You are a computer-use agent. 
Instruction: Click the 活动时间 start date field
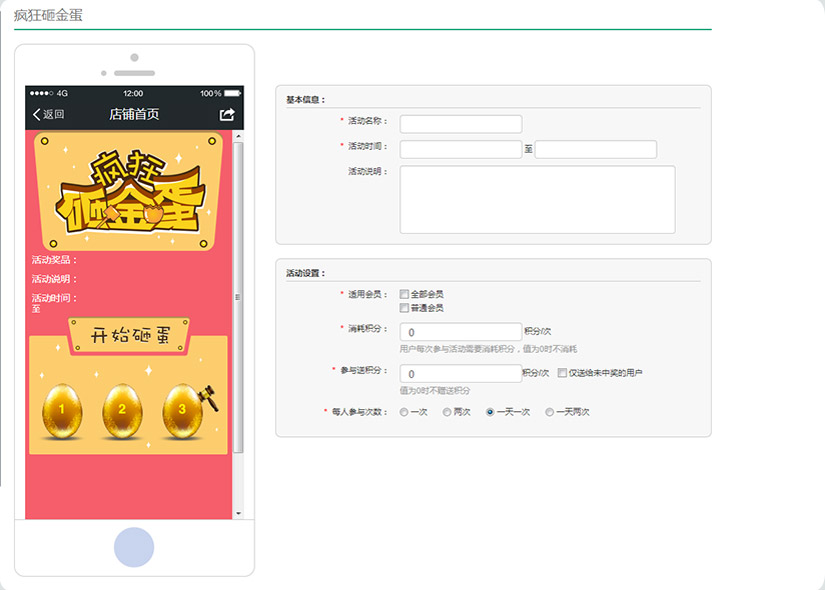click(x=461, y=149)
